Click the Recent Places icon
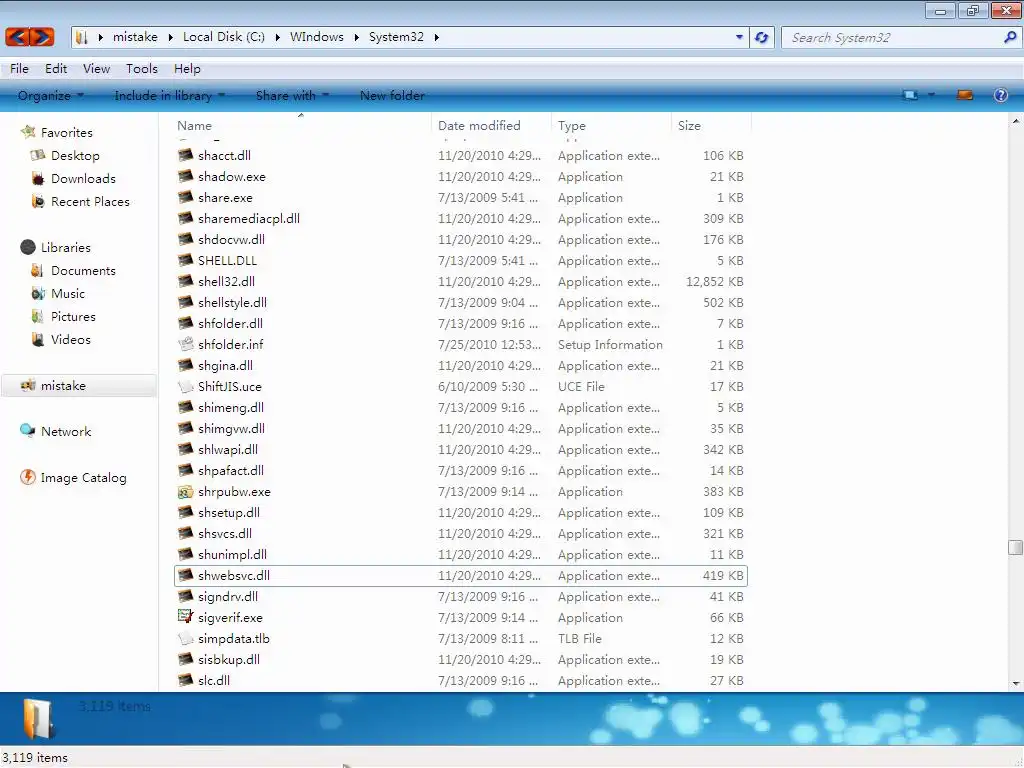Image resolution: width=1024 pixels, height=768 pixels. (x=38, y=202)
